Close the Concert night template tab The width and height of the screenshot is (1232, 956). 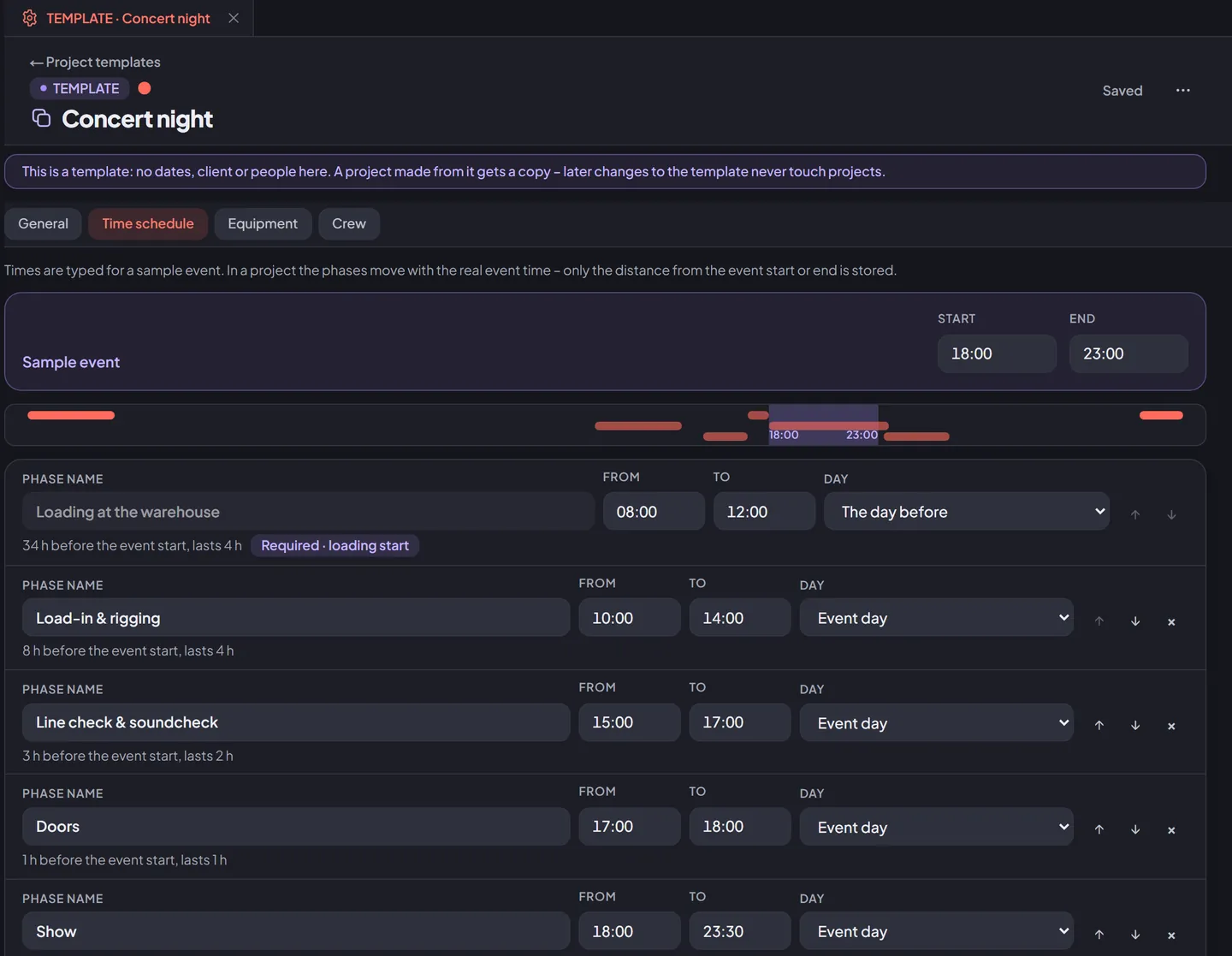[x=234, y=18]
